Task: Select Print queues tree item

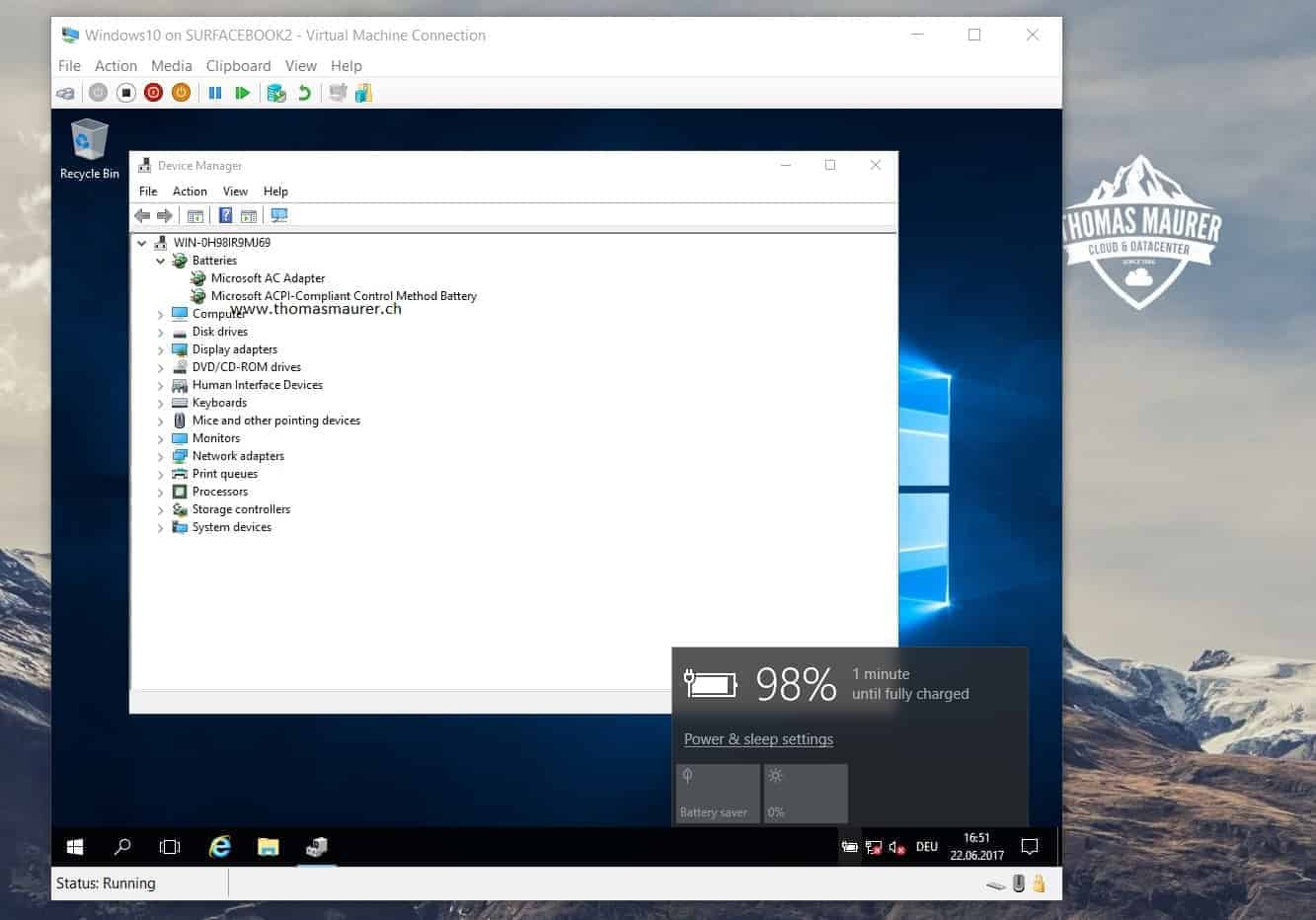Action: [x=225, y=474]
